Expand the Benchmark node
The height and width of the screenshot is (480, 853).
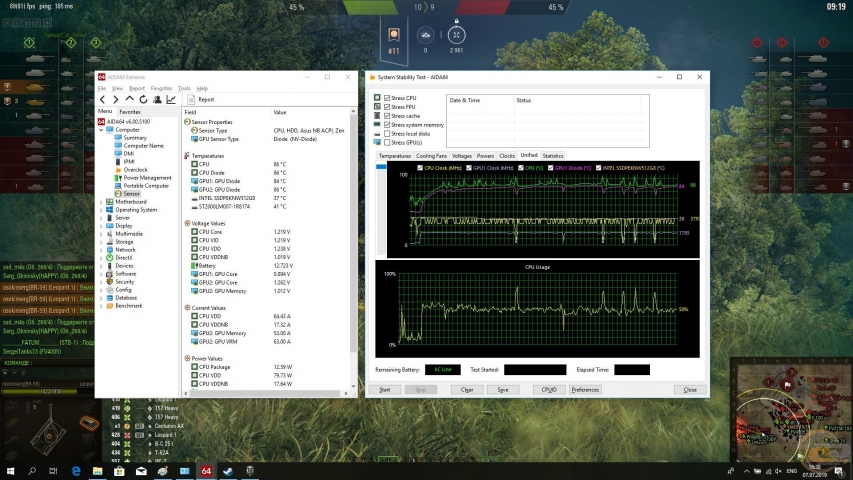[x=101, y=306]
